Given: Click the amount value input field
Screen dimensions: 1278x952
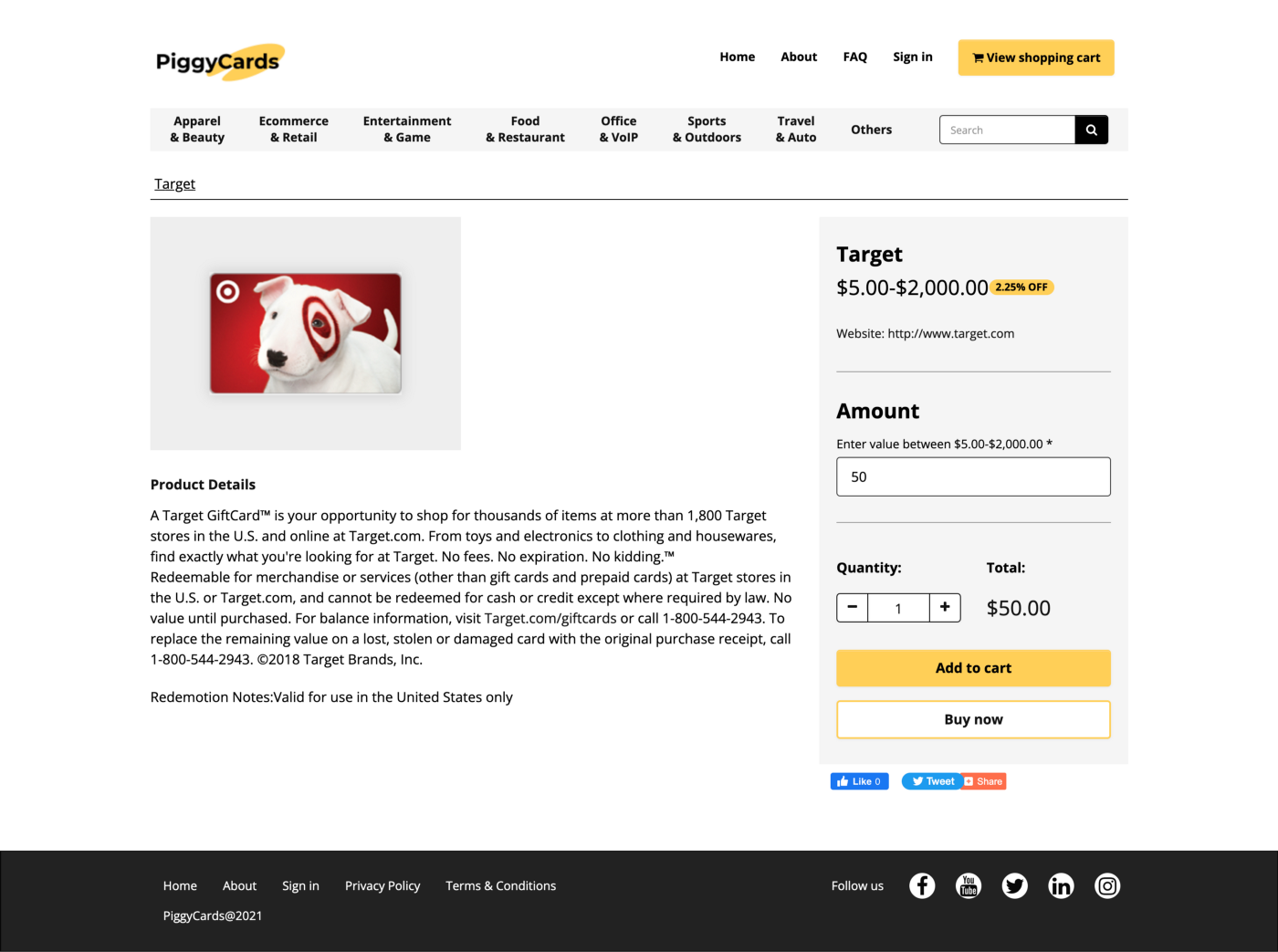Looking at the screenshot, I should point(973,476).
